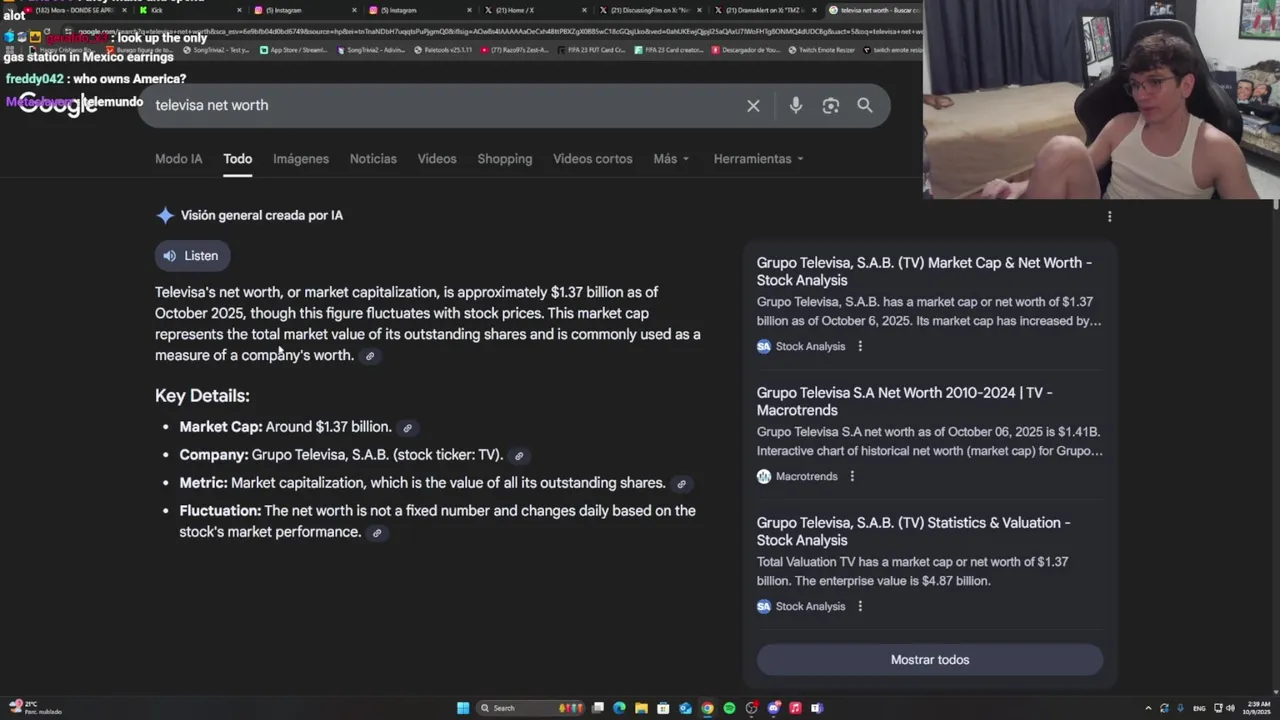Screen dimensions: 1280x720
Task: Select the 'Videos cortos' results tab
Action: pyautogui.click(x=593, y=159)
